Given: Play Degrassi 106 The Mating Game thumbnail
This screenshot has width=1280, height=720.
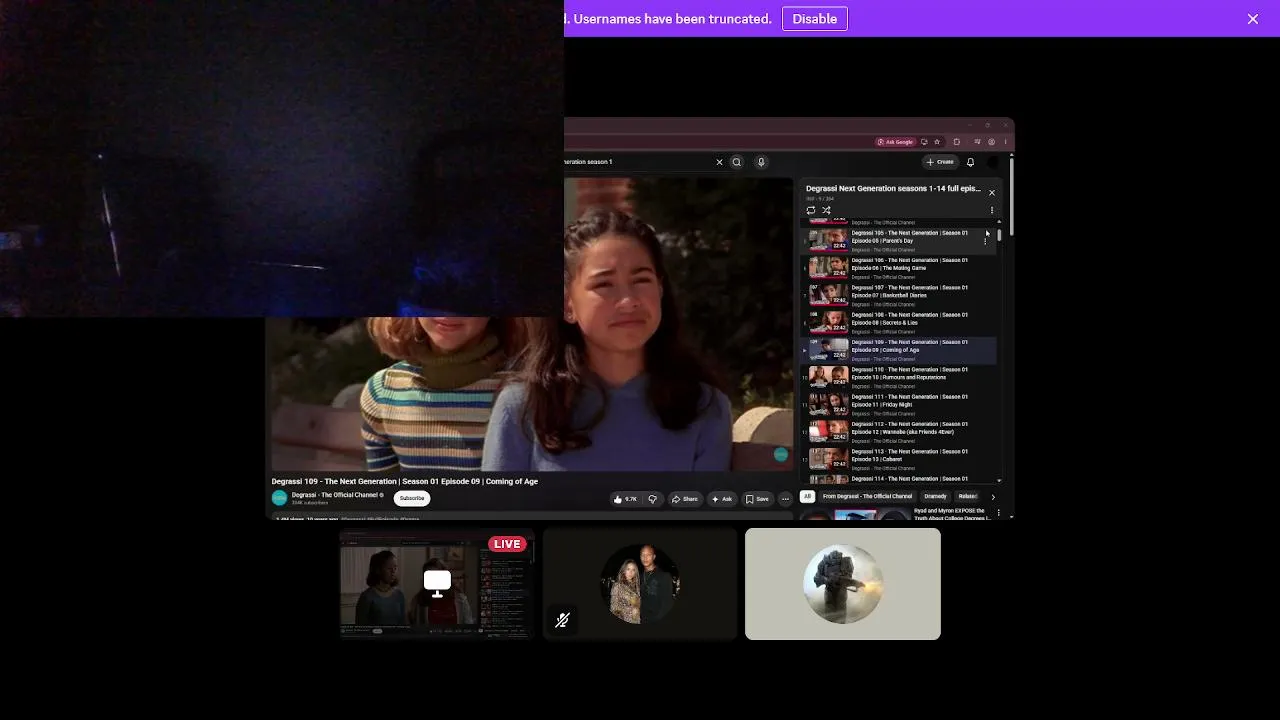Looking at the screenshot, I should 828,268.
